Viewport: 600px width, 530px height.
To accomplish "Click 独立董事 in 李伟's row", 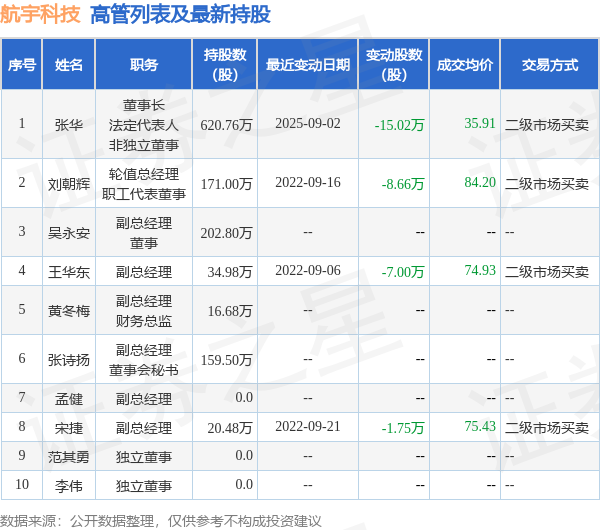I will coord(143,486).
